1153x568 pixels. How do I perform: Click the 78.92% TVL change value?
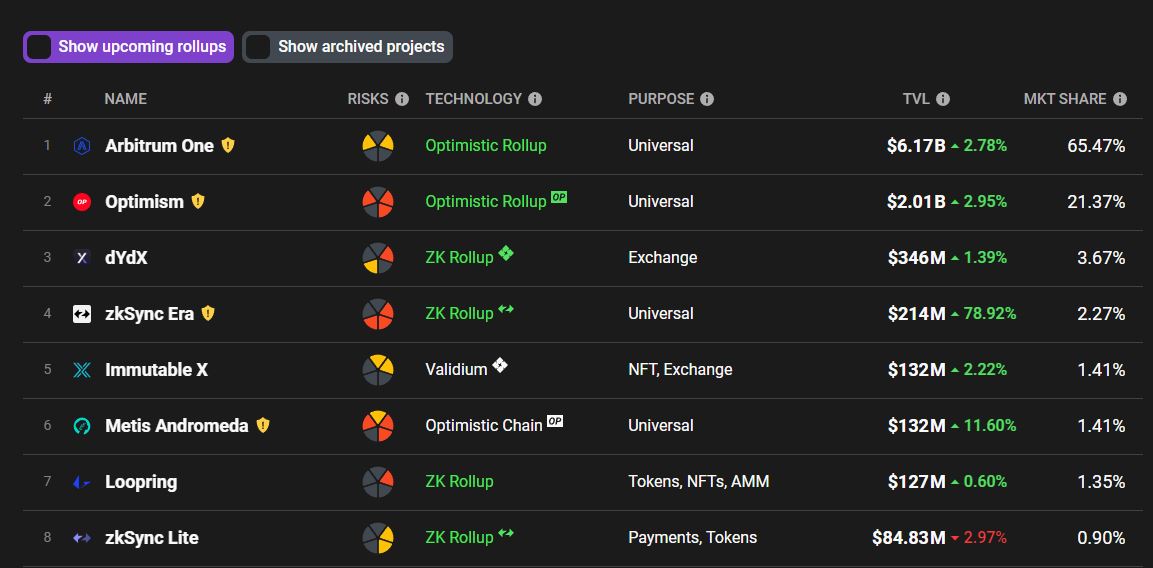(990, 313)
